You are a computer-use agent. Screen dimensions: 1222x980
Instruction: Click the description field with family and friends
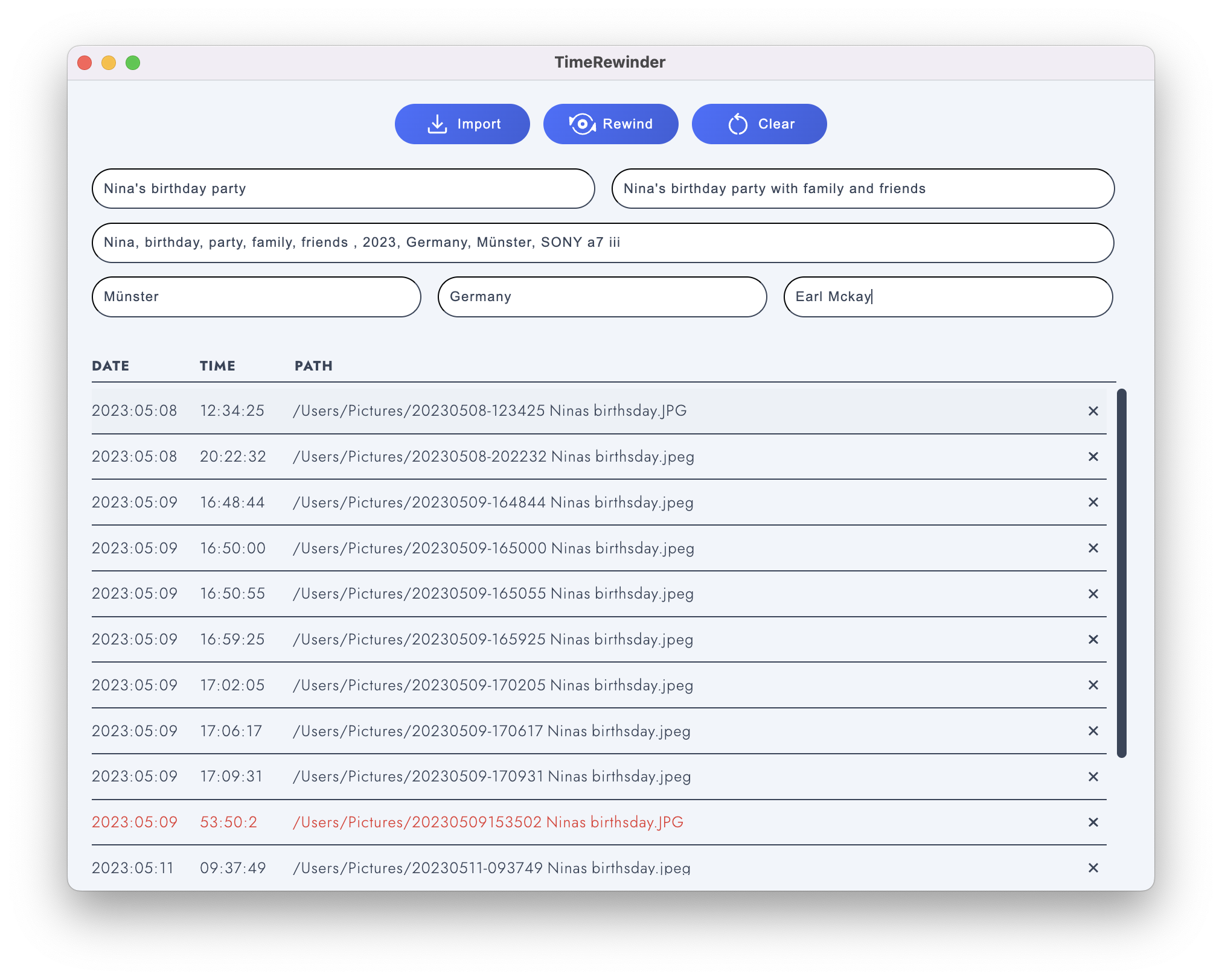point(862,189)
